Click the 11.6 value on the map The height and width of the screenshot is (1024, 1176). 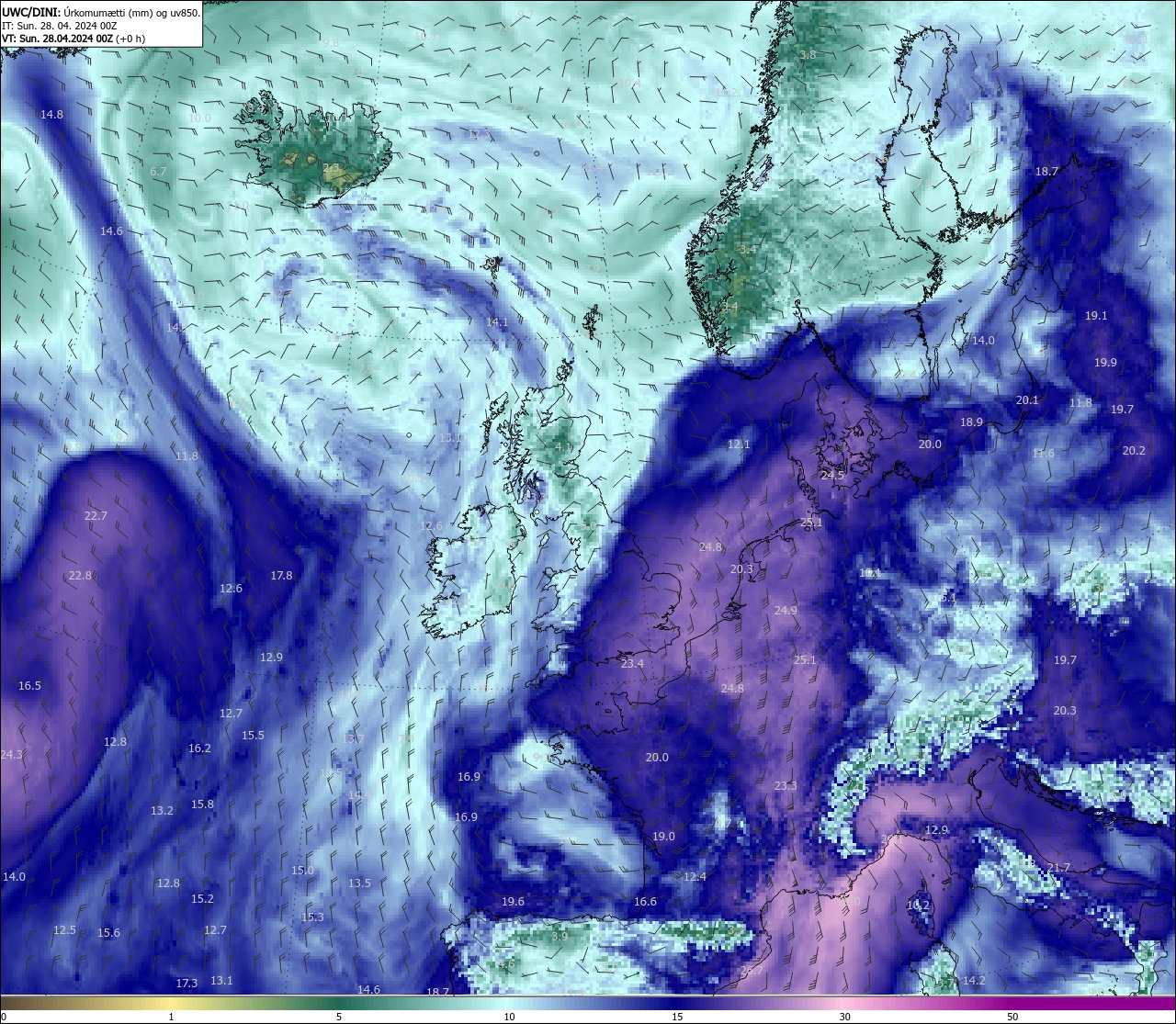click(x=1043, y=454)
